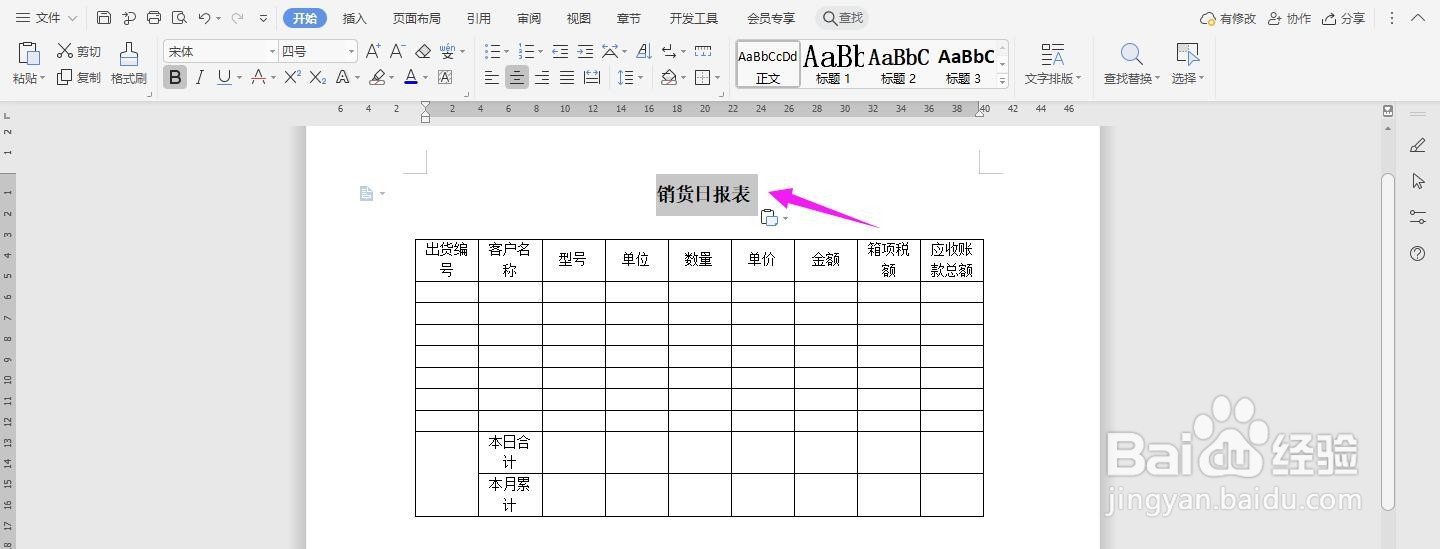Click the 选择 selection tool icon
The image size is (1440, 549).
[1187, 54]
